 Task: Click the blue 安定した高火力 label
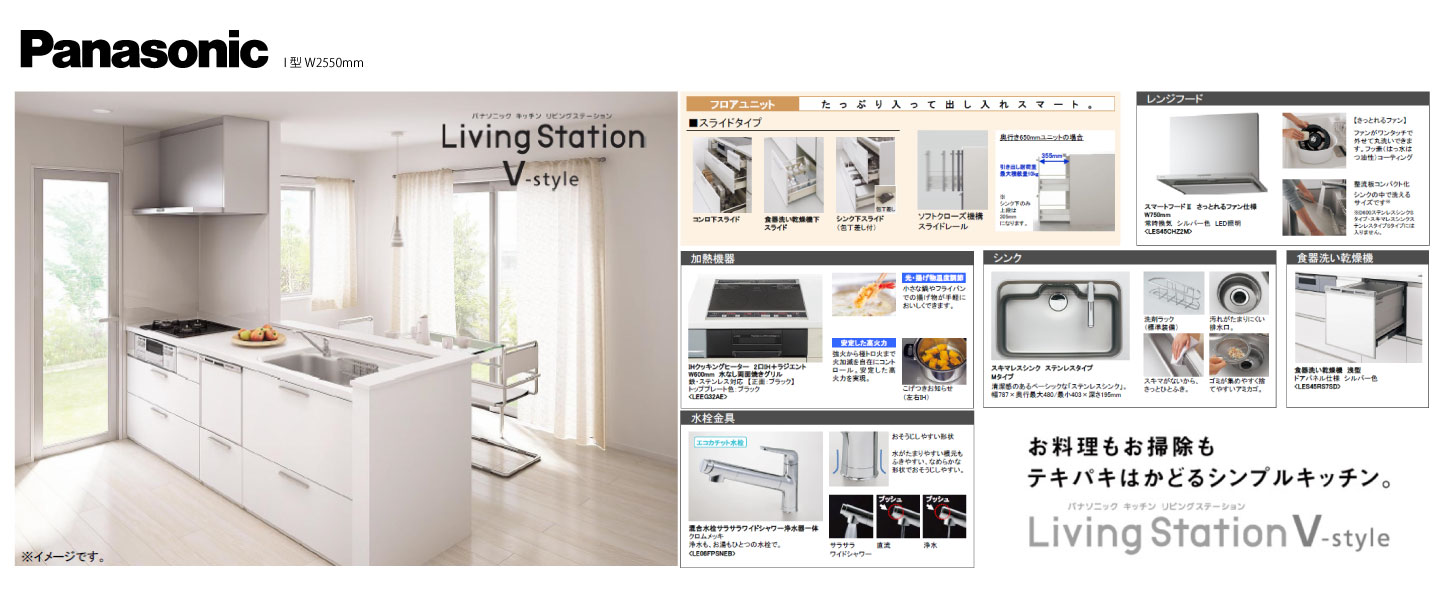point(862,342)
